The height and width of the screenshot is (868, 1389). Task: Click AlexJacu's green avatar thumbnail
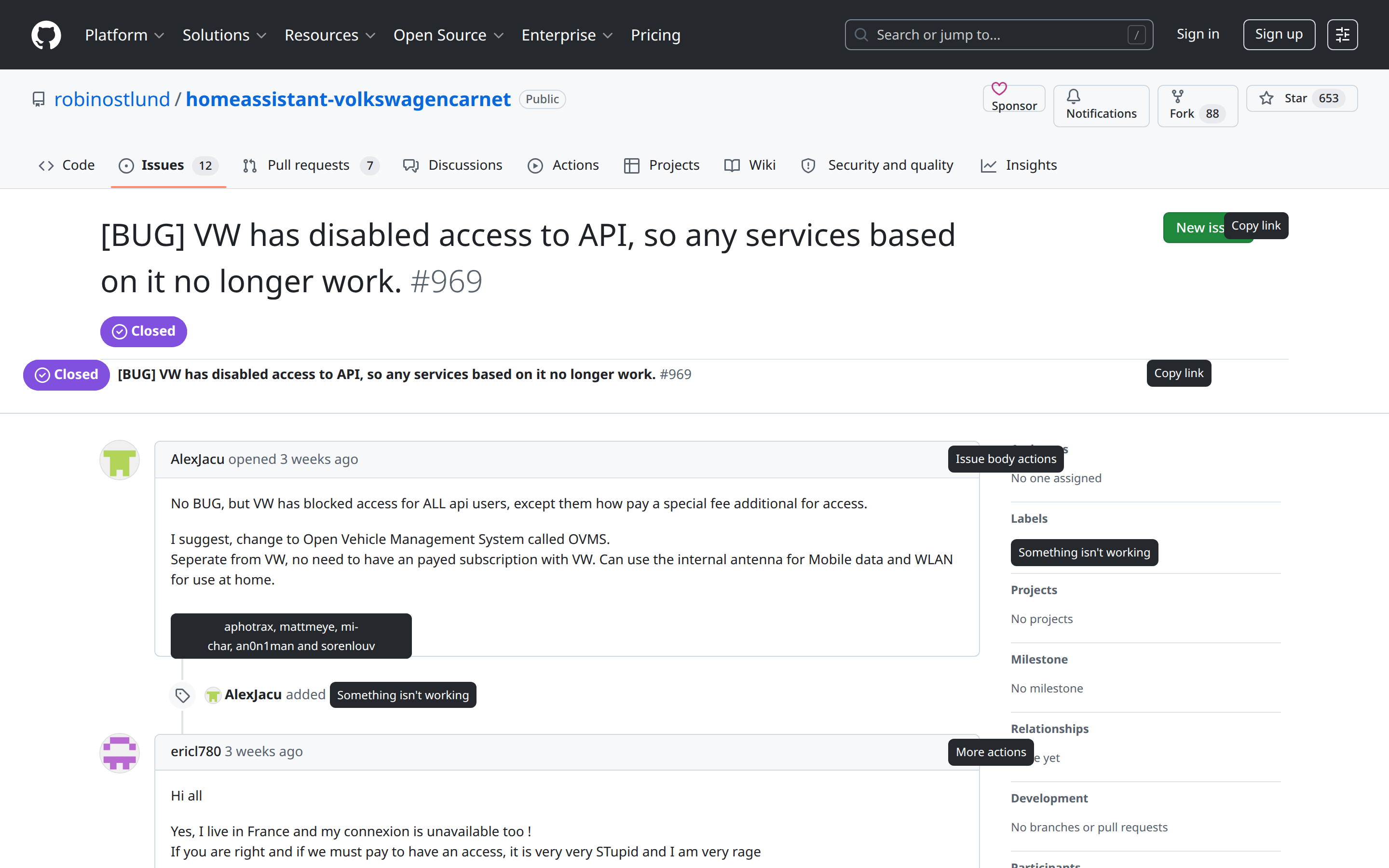(x=120, y=460)
